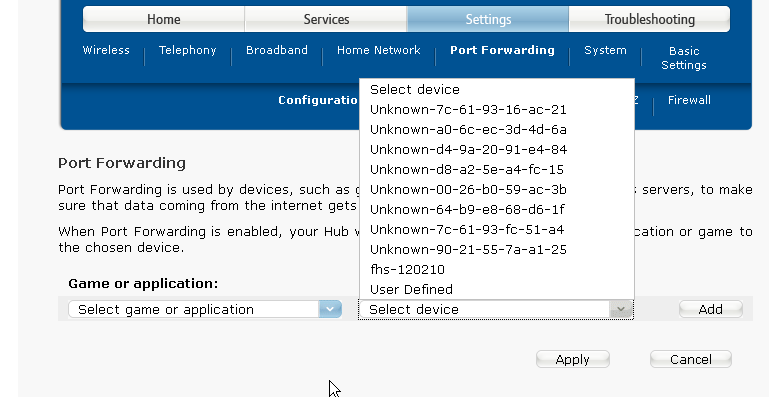This screenshot has height=397, width=769.
Task: Open the Configuration sub-tab
Action: pos(318,100)
